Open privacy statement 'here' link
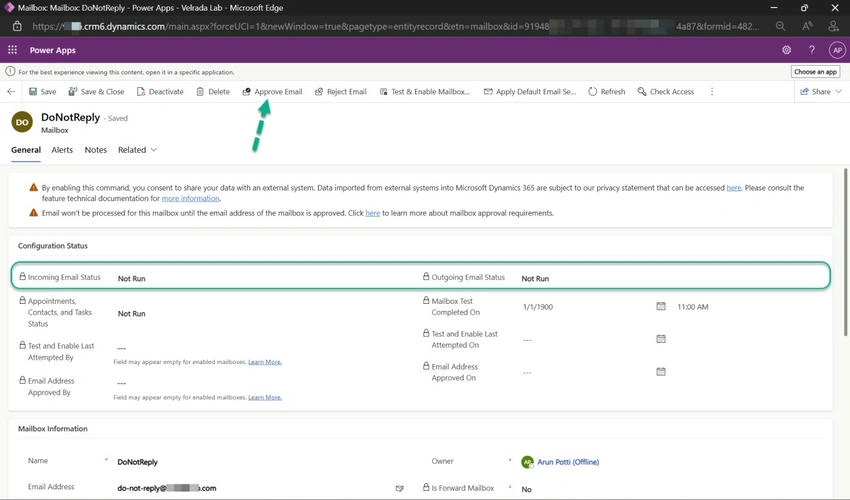 733,188
